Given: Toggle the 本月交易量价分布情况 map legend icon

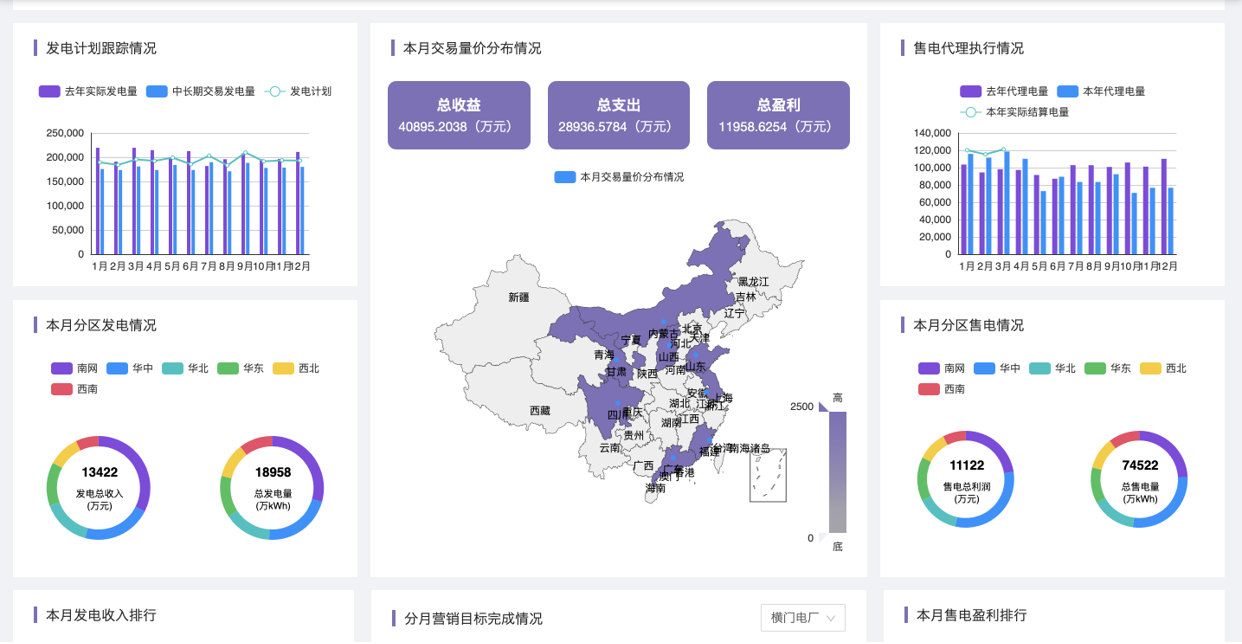Looking at the screenshot, I should point(565,177).
